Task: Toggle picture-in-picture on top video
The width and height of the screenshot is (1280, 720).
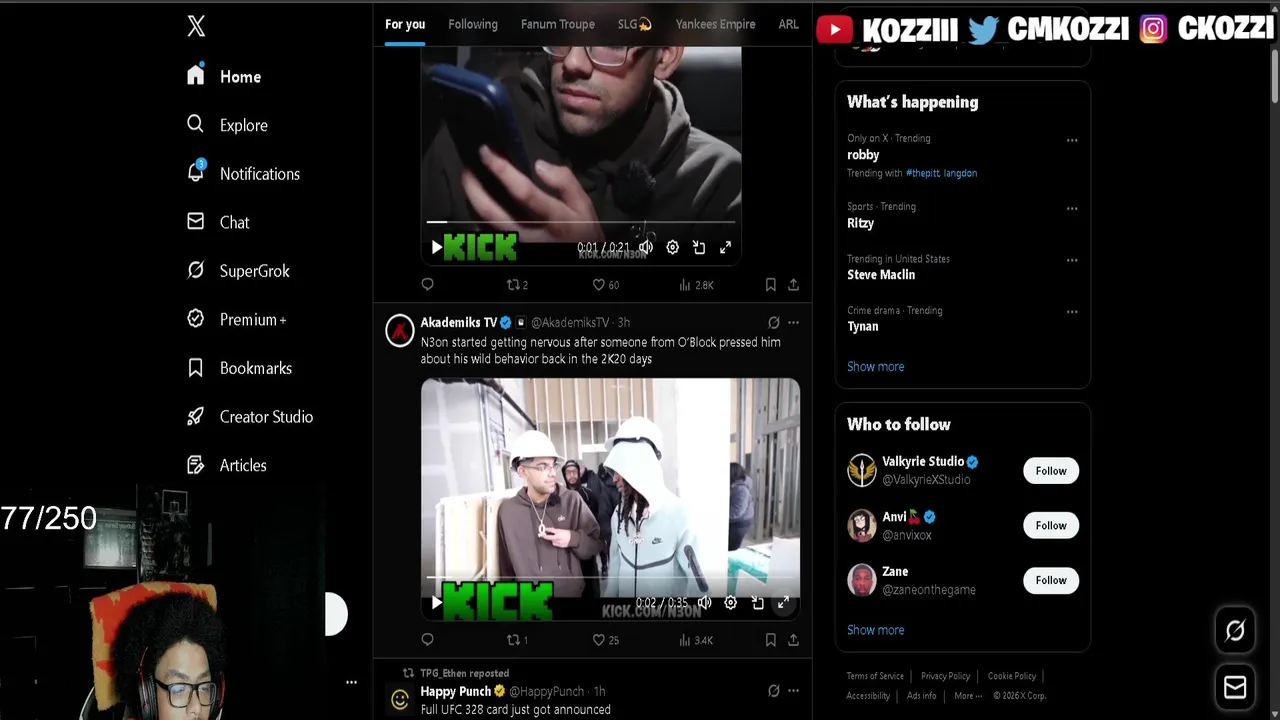Action: (699, 247)
